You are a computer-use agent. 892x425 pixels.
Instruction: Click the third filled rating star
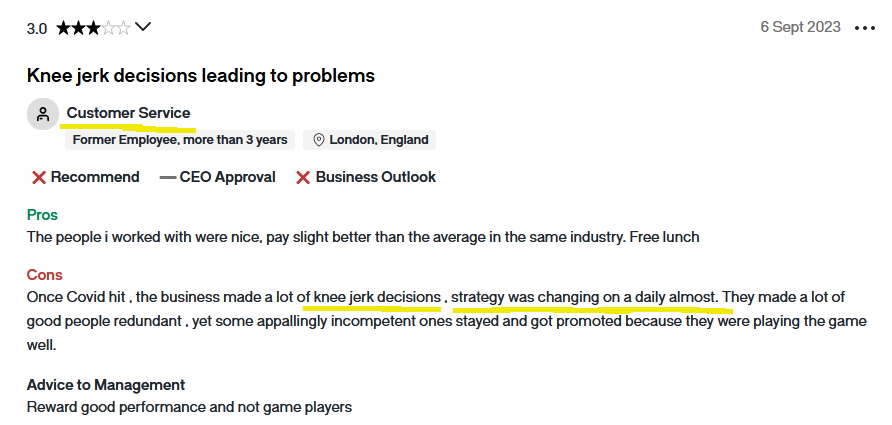94,28
